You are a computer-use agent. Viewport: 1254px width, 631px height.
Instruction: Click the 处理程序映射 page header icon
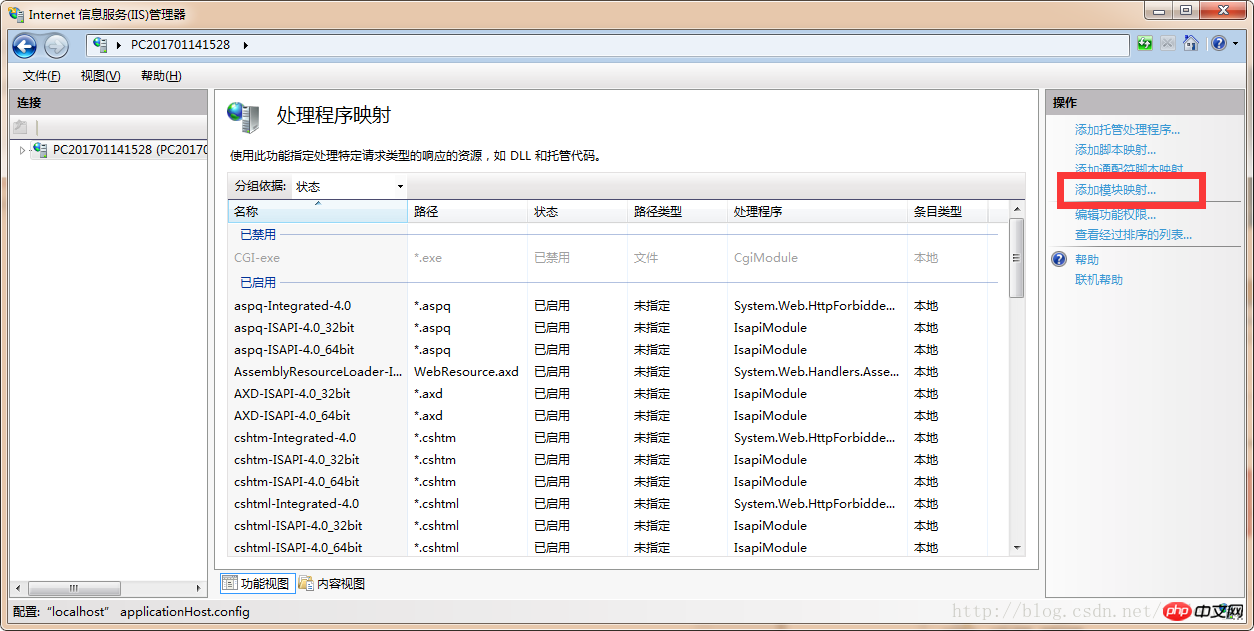tap(243, 117)
